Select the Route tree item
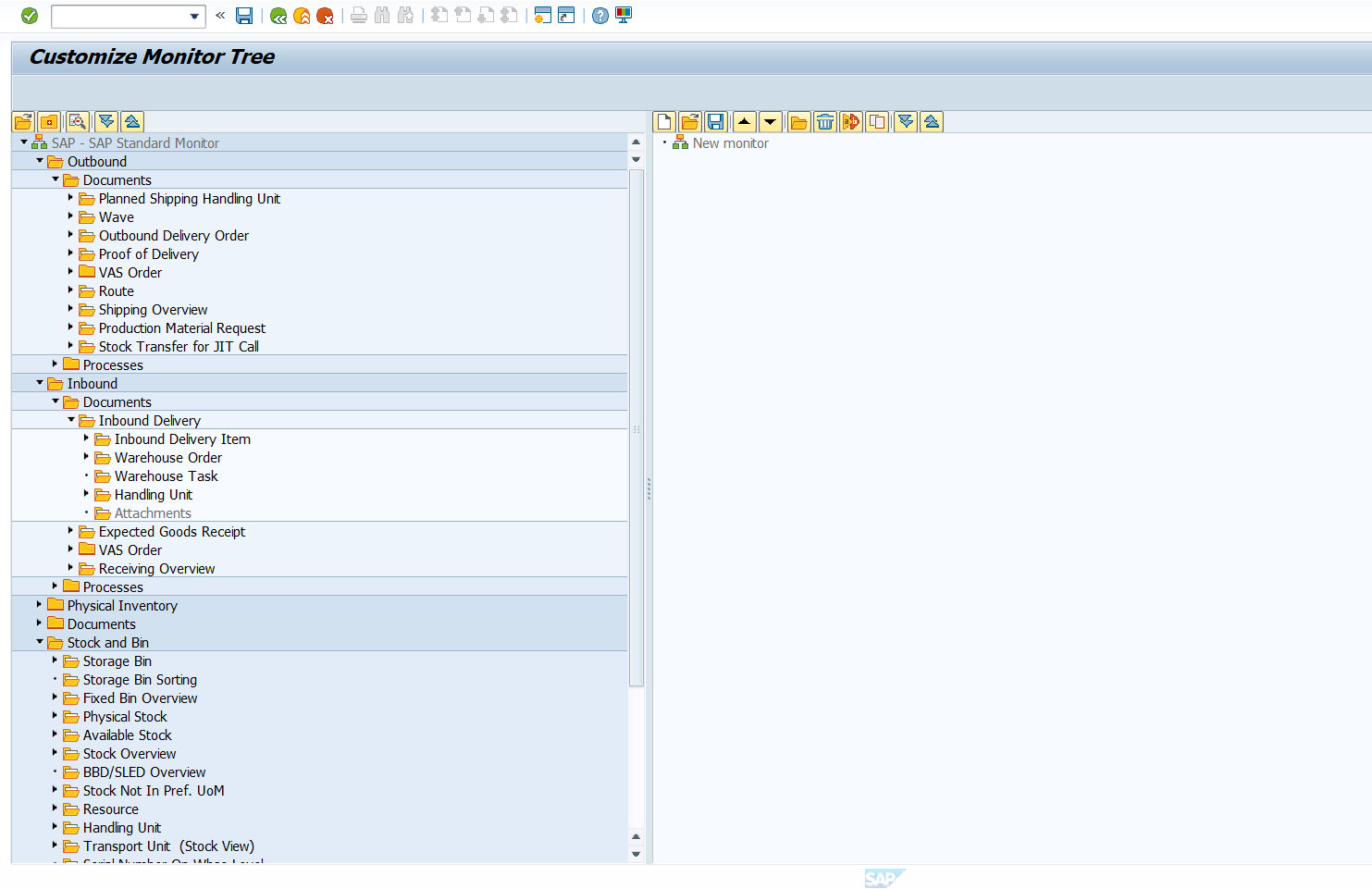Screen dimensions: 1372x889 117,291
